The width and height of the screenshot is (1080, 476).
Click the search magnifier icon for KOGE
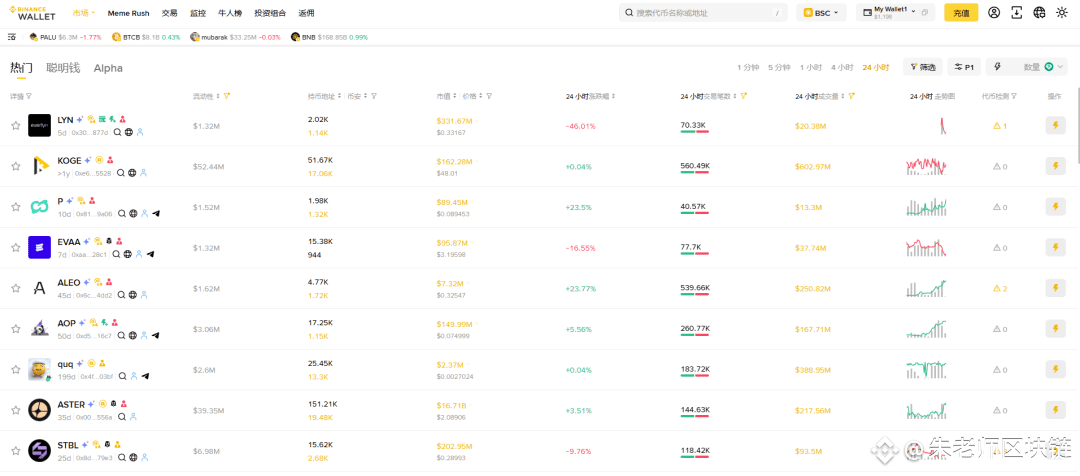pyautogui.click(x=121, y=173)
